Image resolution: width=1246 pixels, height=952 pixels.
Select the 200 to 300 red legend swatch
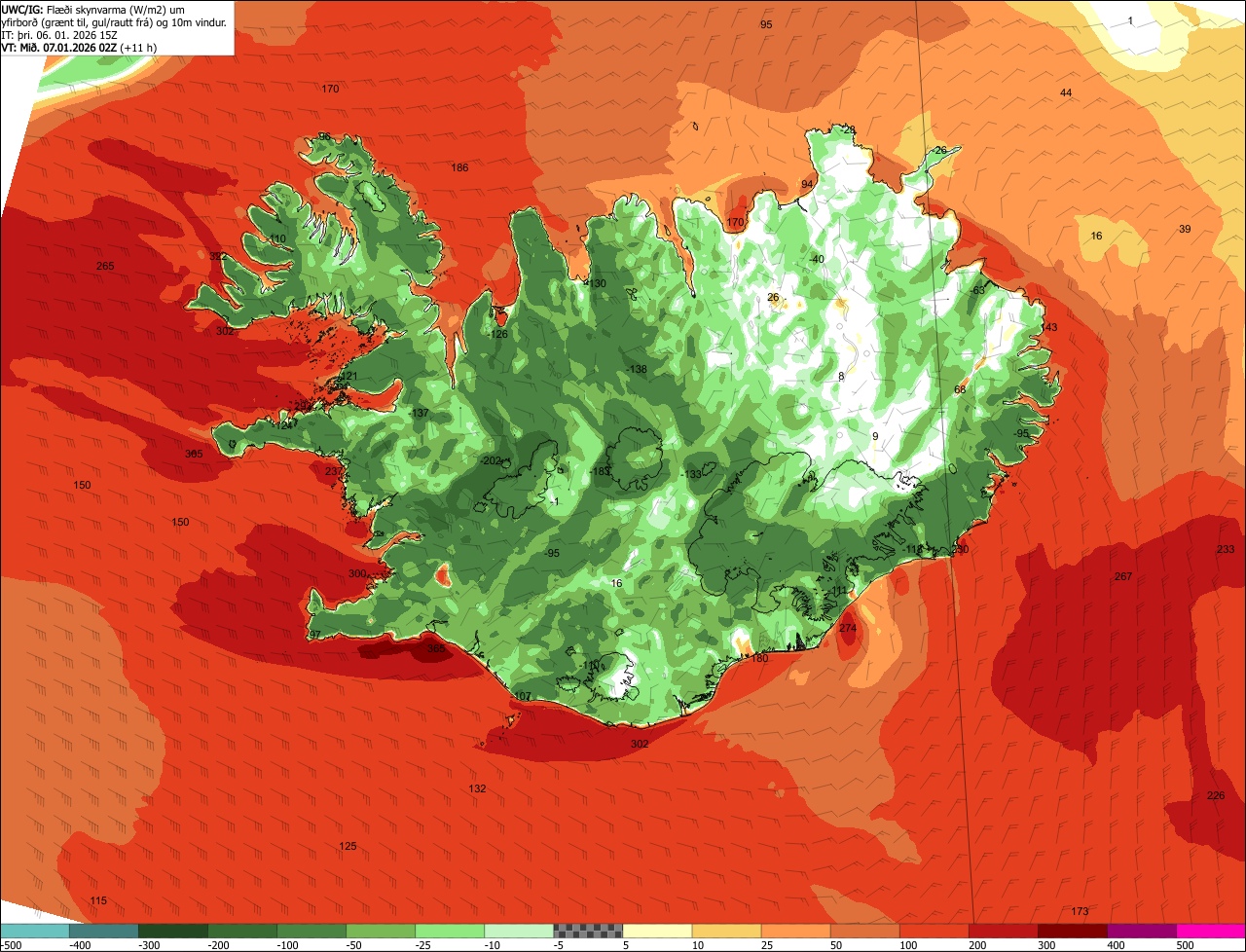[1003, 931]
